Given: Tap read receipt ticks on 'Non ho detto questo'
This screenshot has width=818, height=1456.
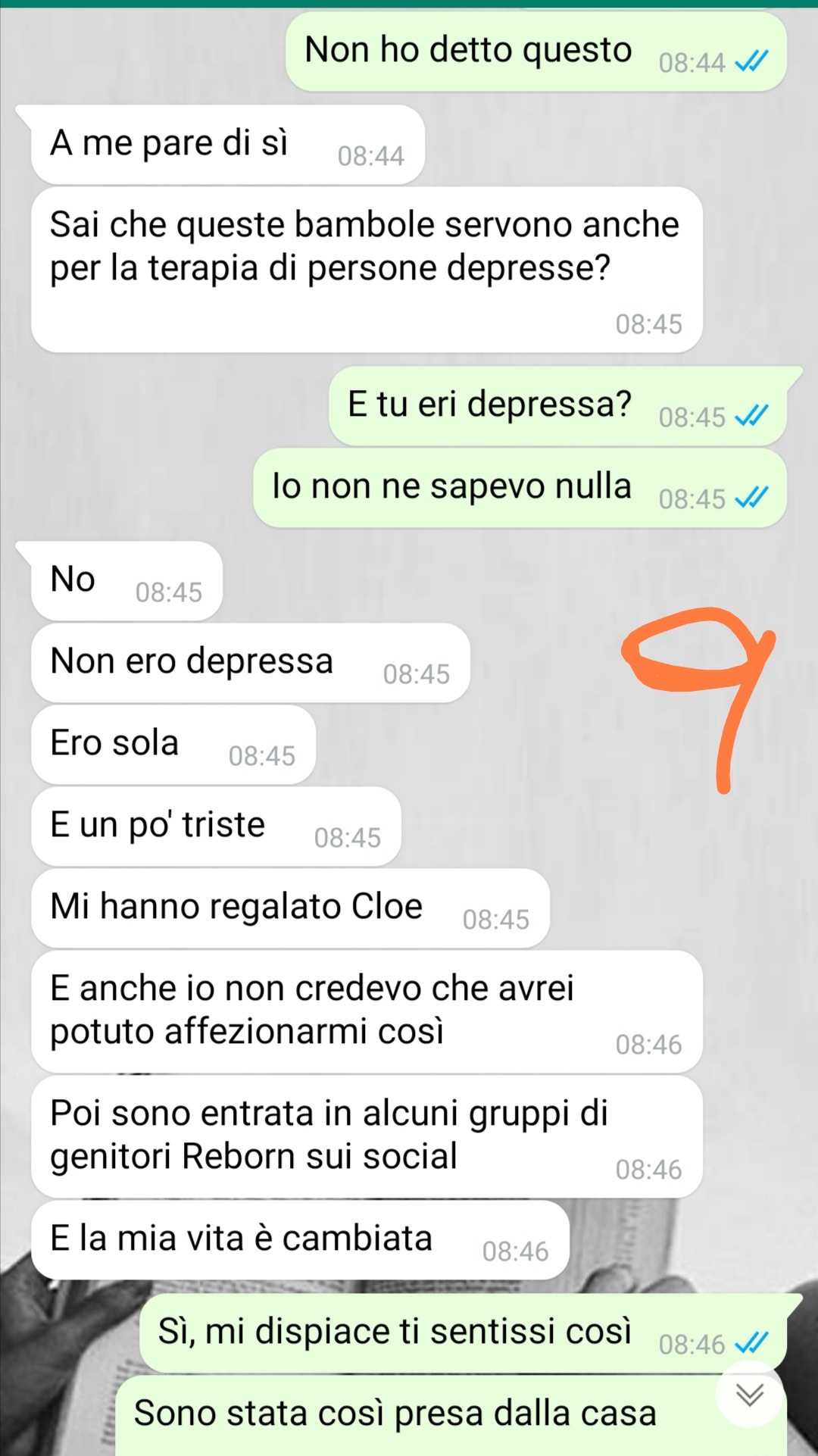Looking at the screenshot, I should 752,61.
